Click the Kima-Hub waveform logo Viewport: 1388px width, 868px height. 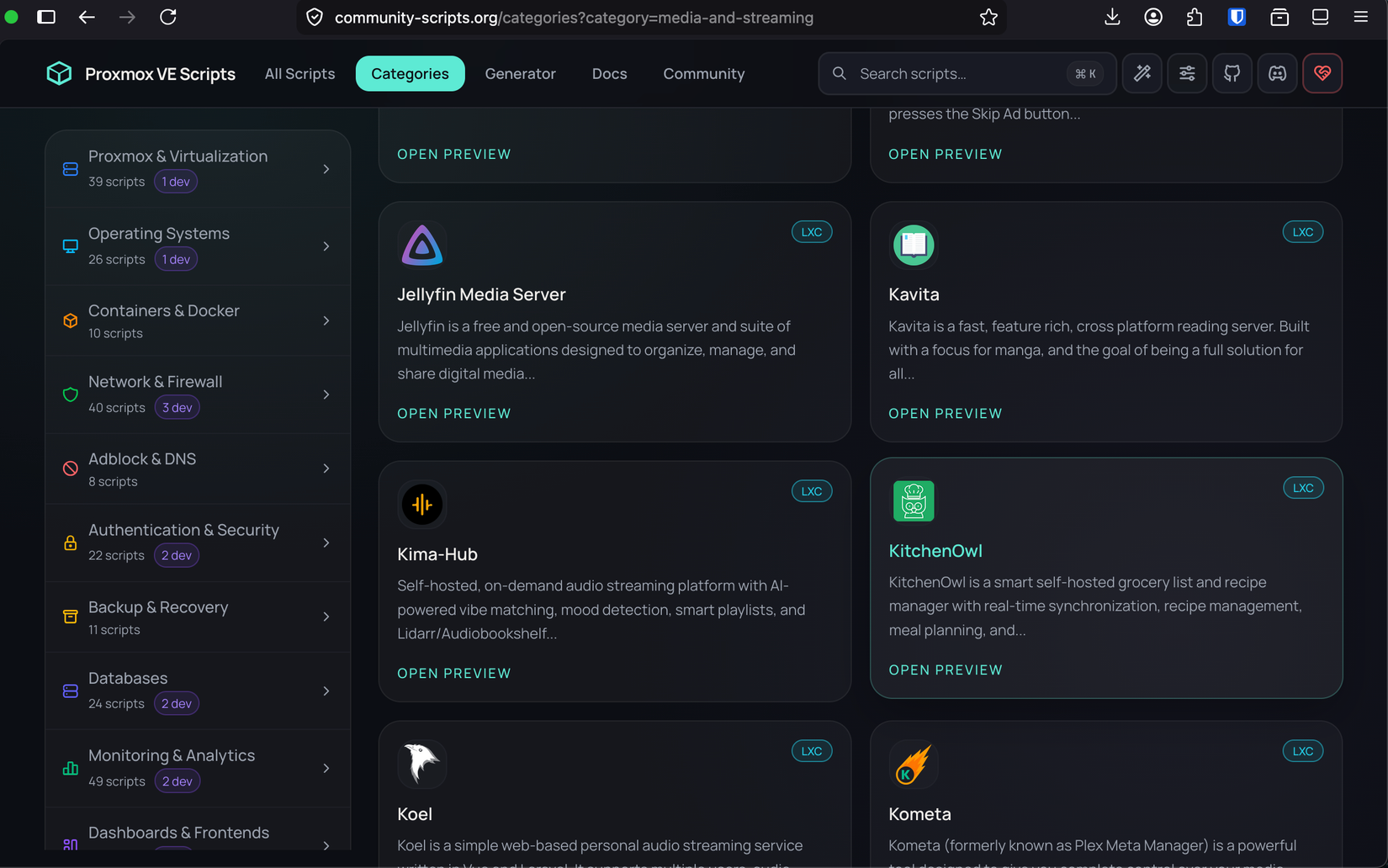(421, 505)
